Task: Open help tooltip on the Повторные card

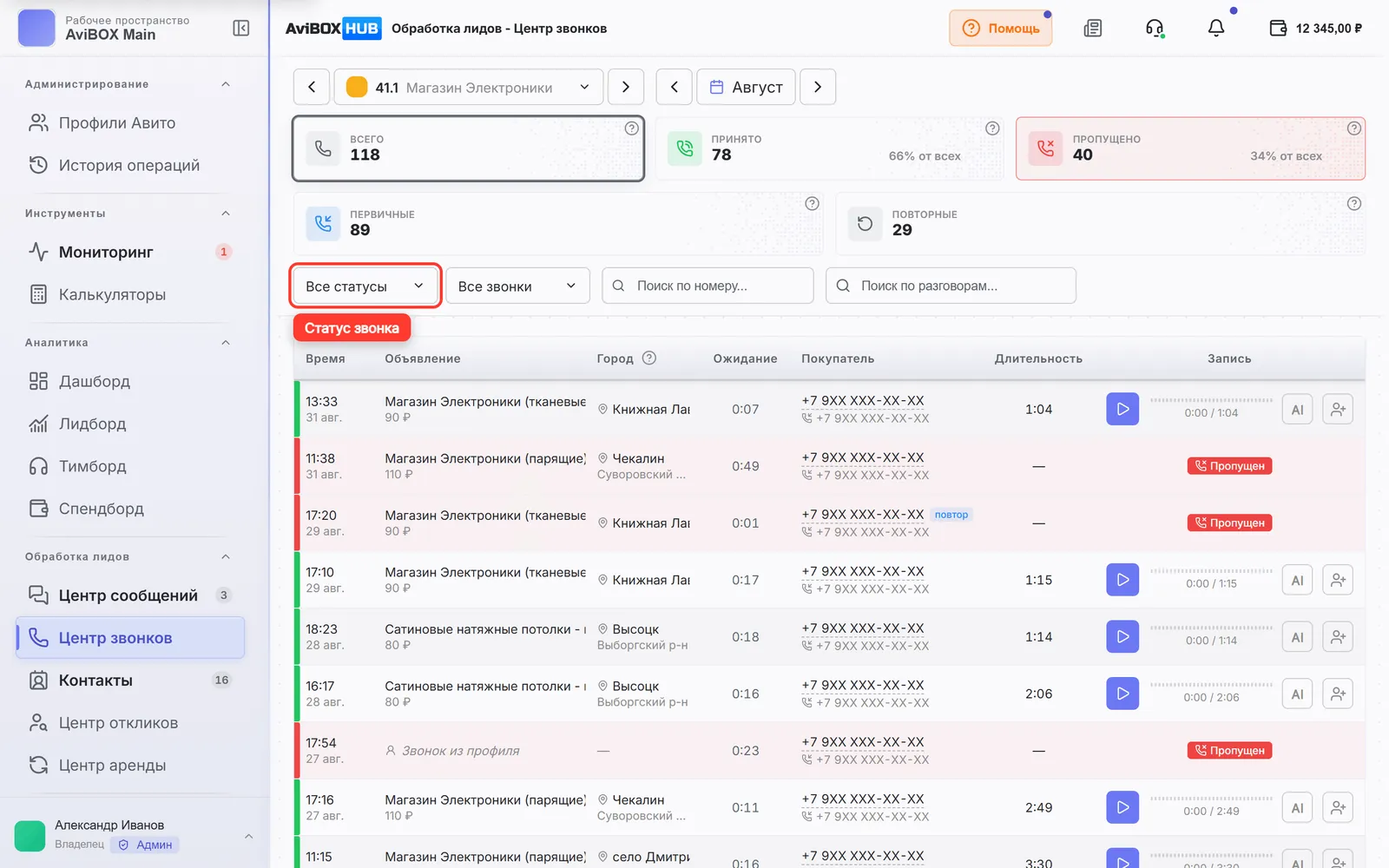Action: pyautogui.click(x=1354, y=204)
